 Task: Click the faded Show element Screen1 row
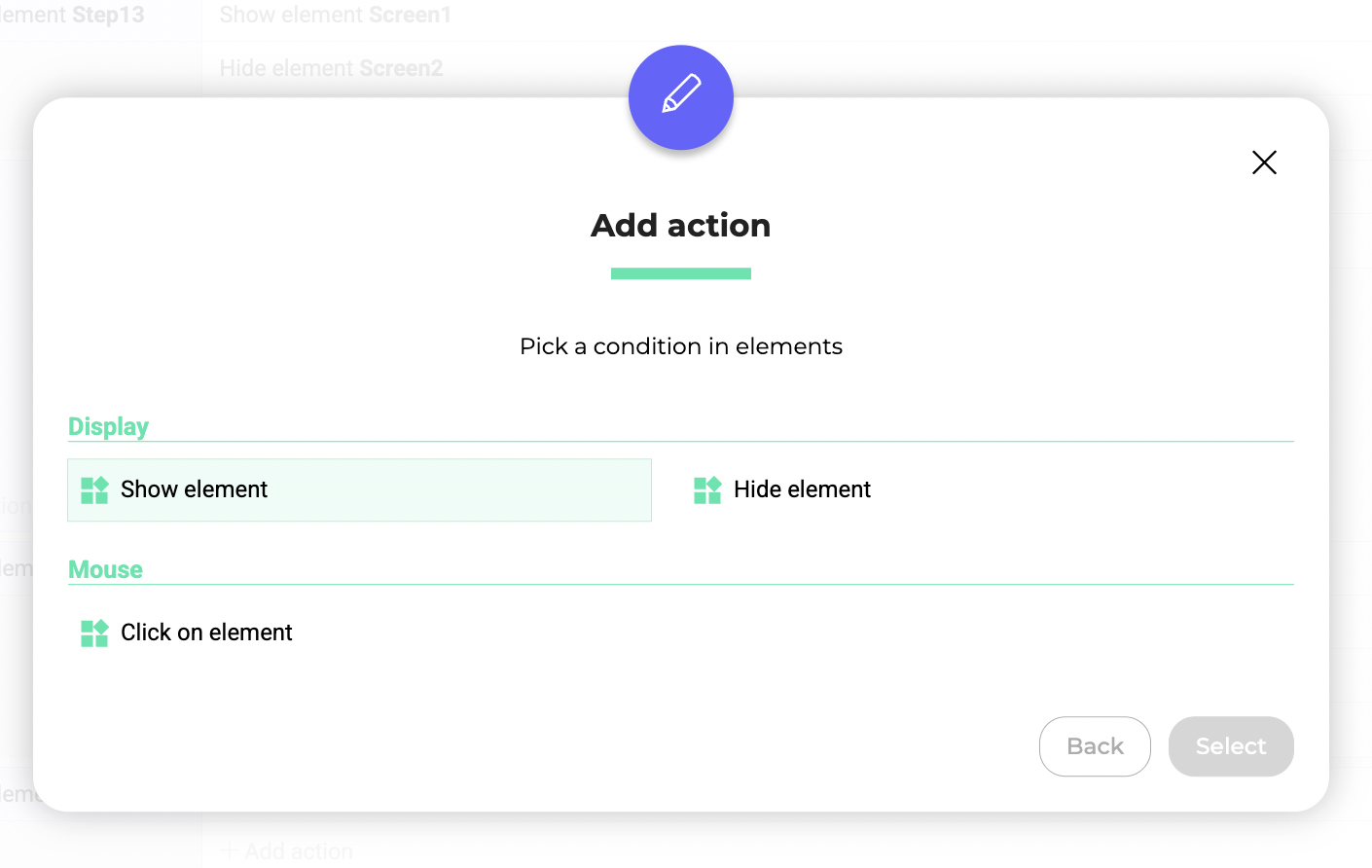[336, 15]
